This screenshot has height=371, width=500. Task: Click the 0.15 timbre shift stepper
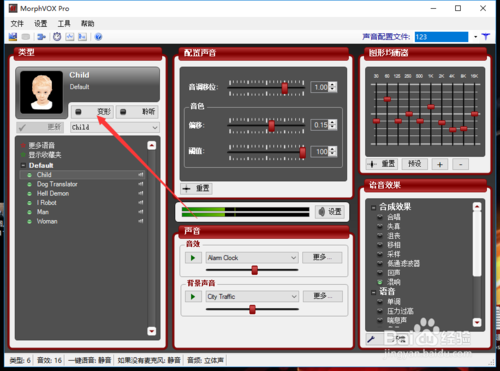tap(333, 125)
